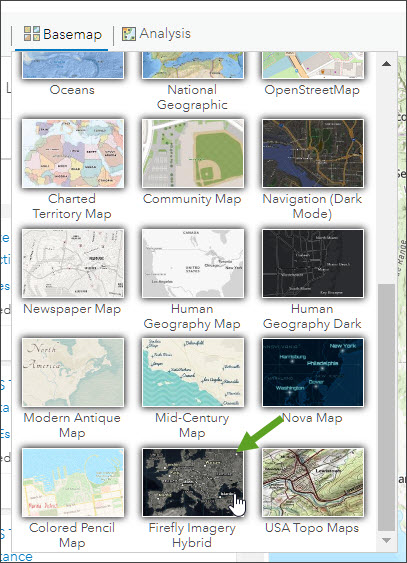Image resolution: width=407 pixels, height=563 pixels.
Task: Select the OpenStreetMap basemap thumbnail
Action: pos(313,65)
